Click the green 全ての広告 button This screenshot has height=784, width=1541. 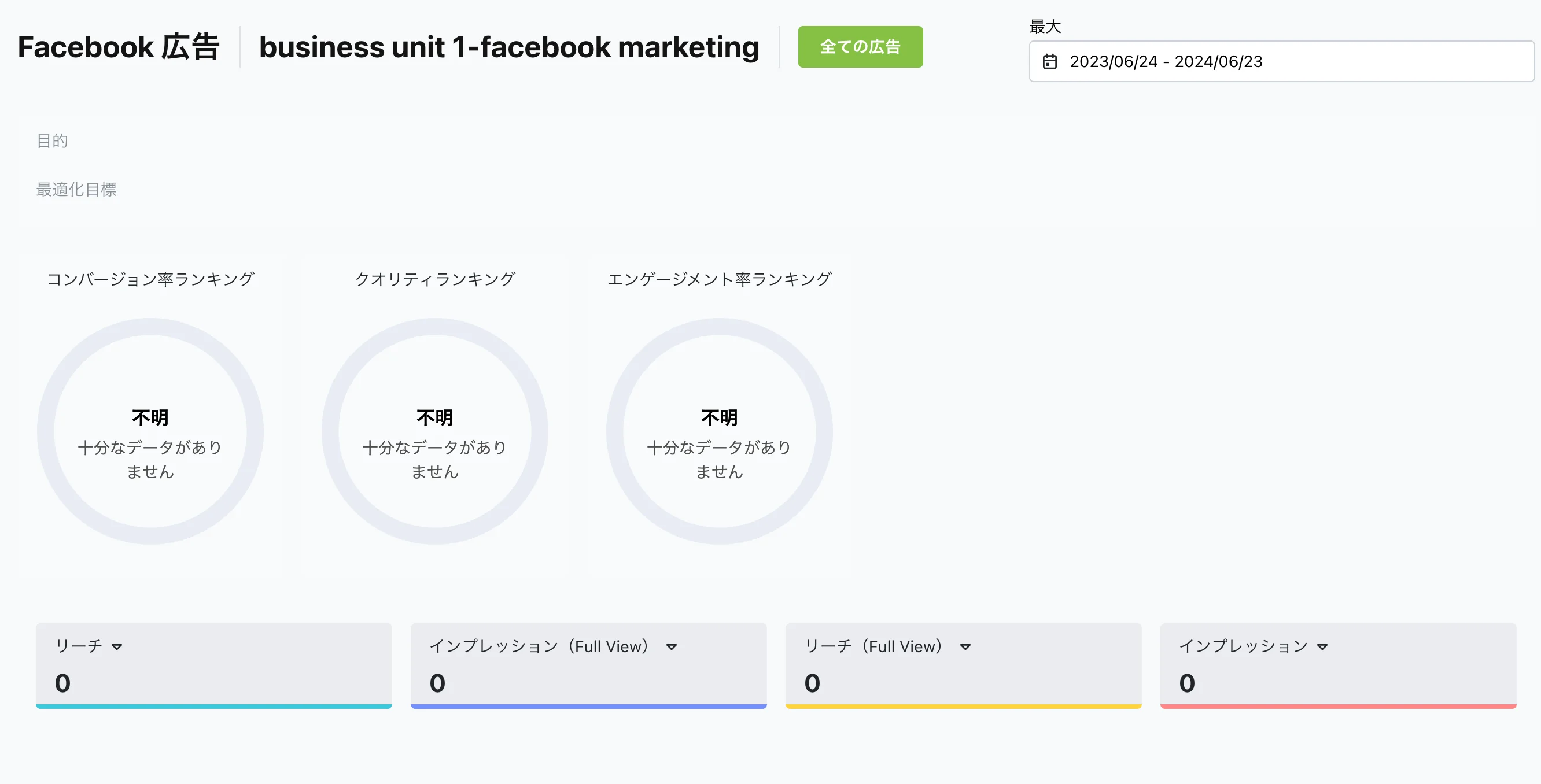point(860,47)
